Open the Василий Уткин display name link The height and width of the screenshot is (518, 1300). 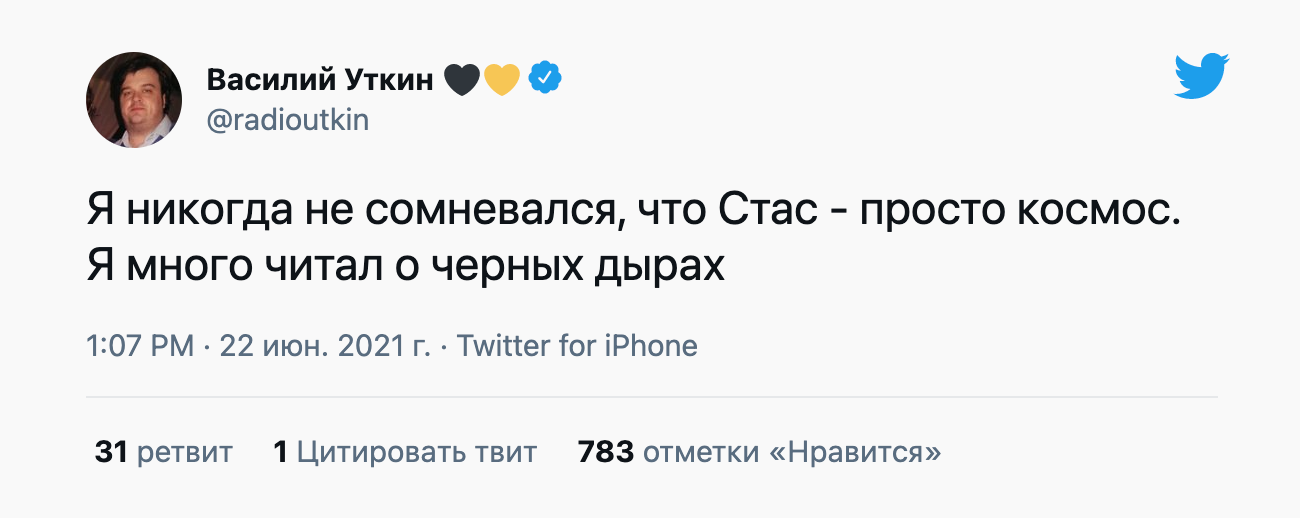(320, 79)
